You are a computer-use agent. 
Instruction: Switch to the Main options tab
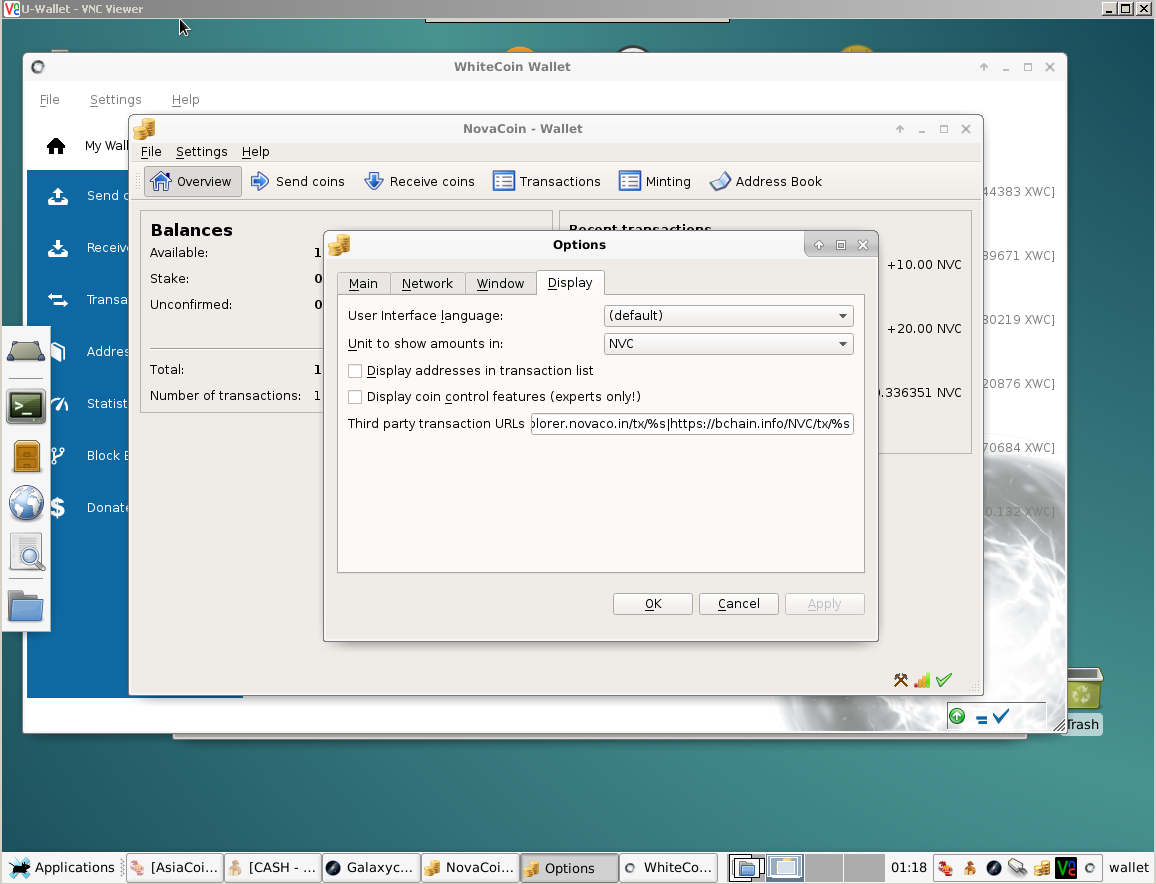(x=363, y=284)
